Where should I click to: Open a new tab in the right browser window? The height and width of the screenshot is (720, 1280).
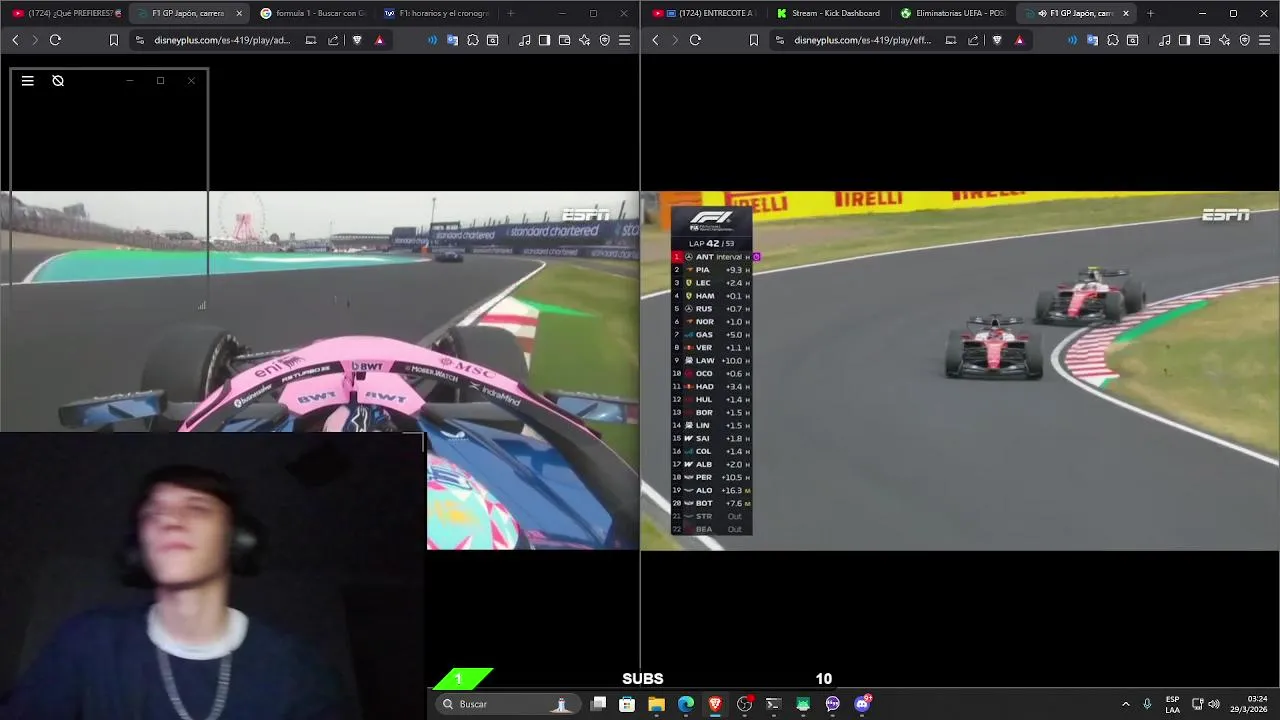click(x=1150, y=13)
